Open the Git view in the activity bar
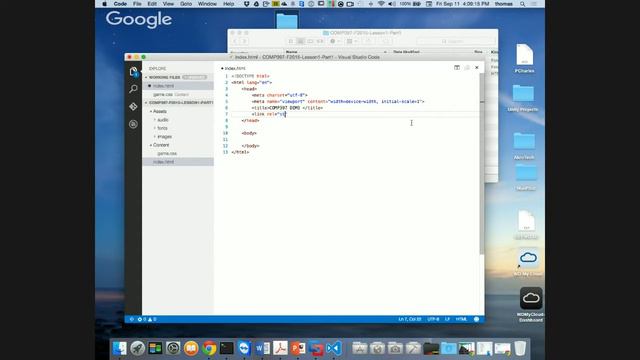The width and height of the screenshot is (640, 360). pyautogui.click(x=133, y=107)
